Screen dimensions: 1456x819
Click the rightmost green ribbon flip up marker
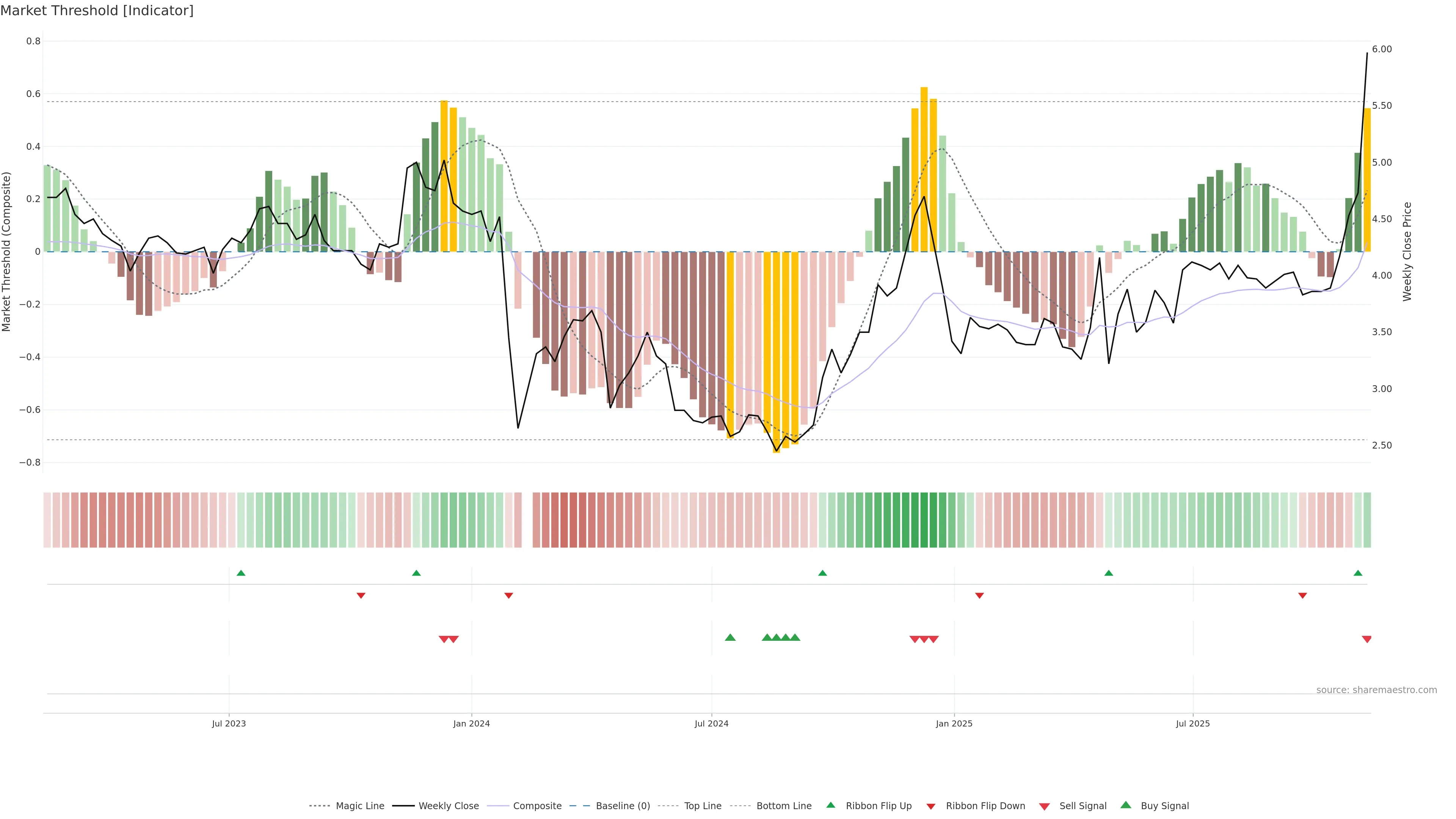tap(1358, 573)
